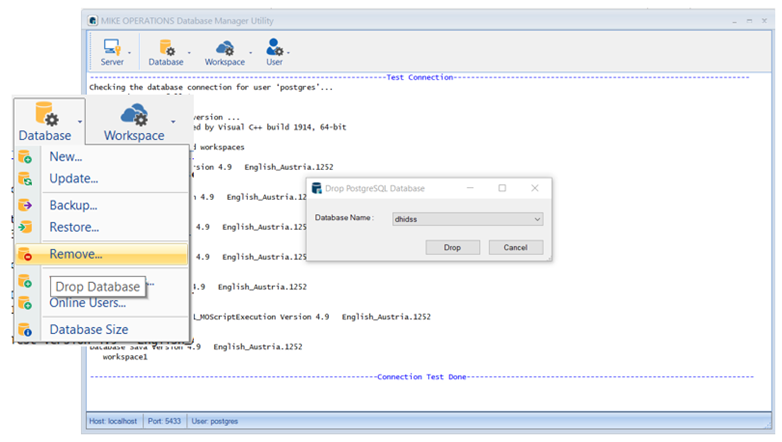The image size is (782, 442).
Task: Close the Drop PostgreSQL Database dialog
Action: [535, 188]
